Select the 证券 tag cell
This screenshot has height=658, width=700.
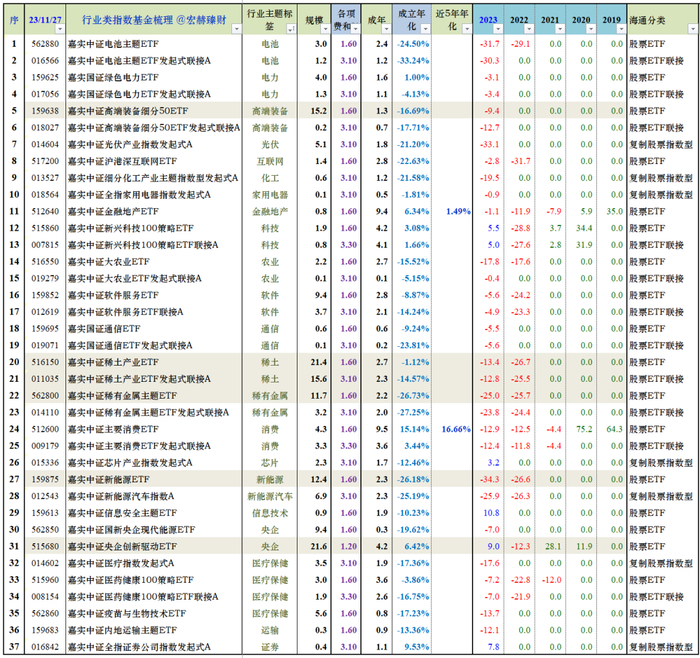[270, 647]
